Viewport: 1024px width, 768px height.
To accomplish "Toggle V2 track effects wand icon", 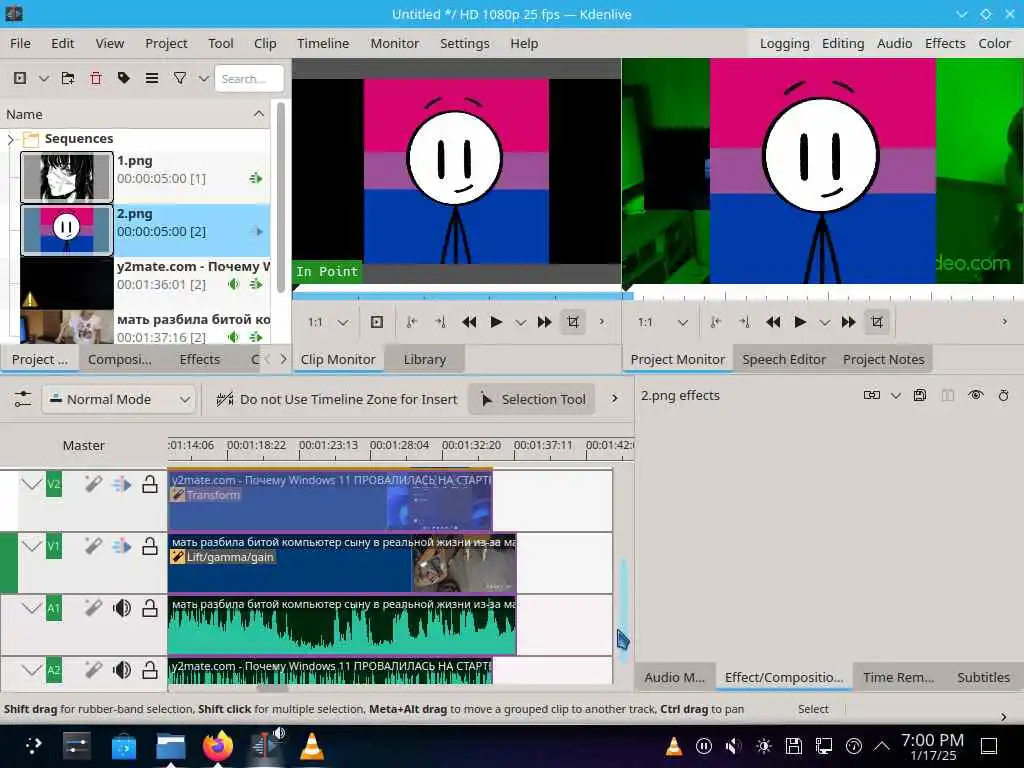I will 93,484.
